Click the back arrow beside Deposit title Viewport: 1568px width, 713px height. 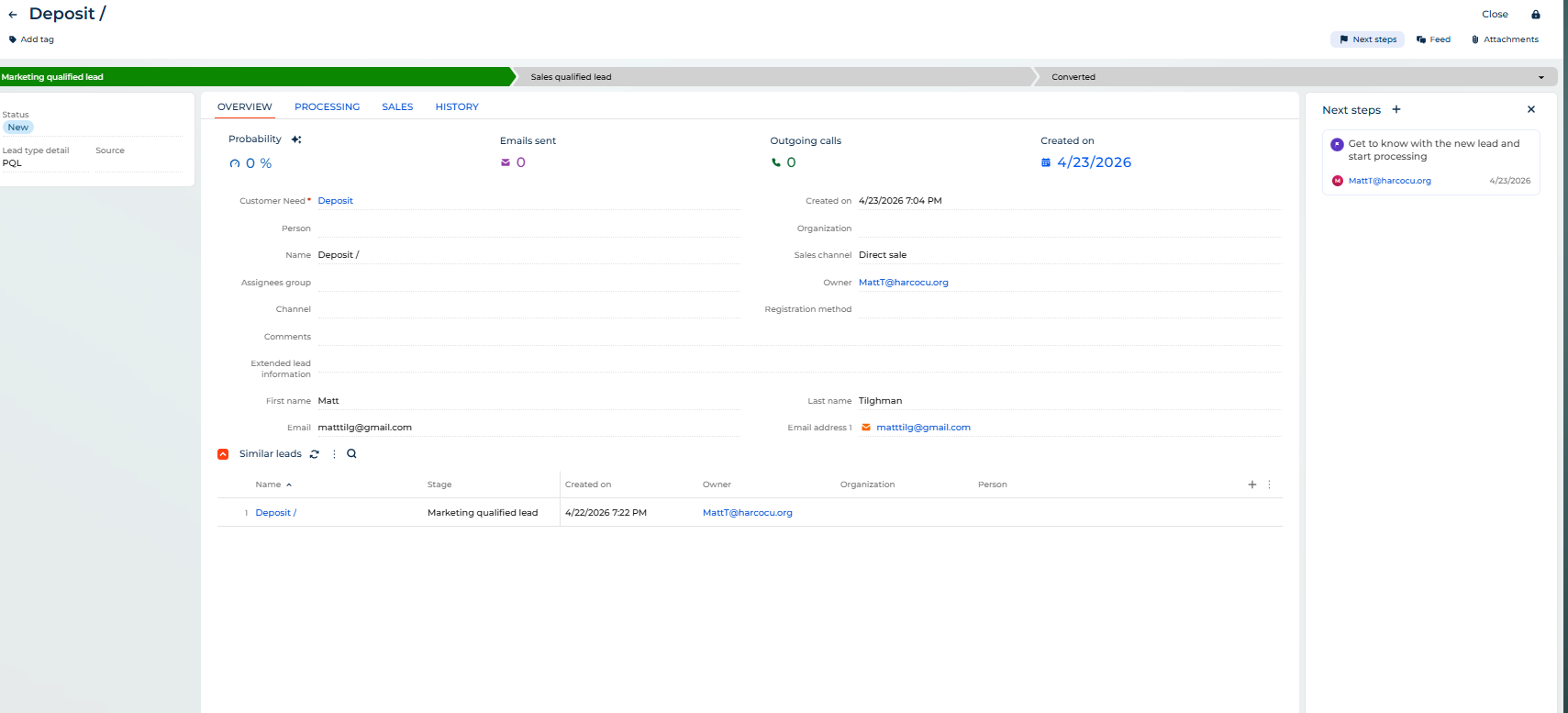[x=13, y=15]
